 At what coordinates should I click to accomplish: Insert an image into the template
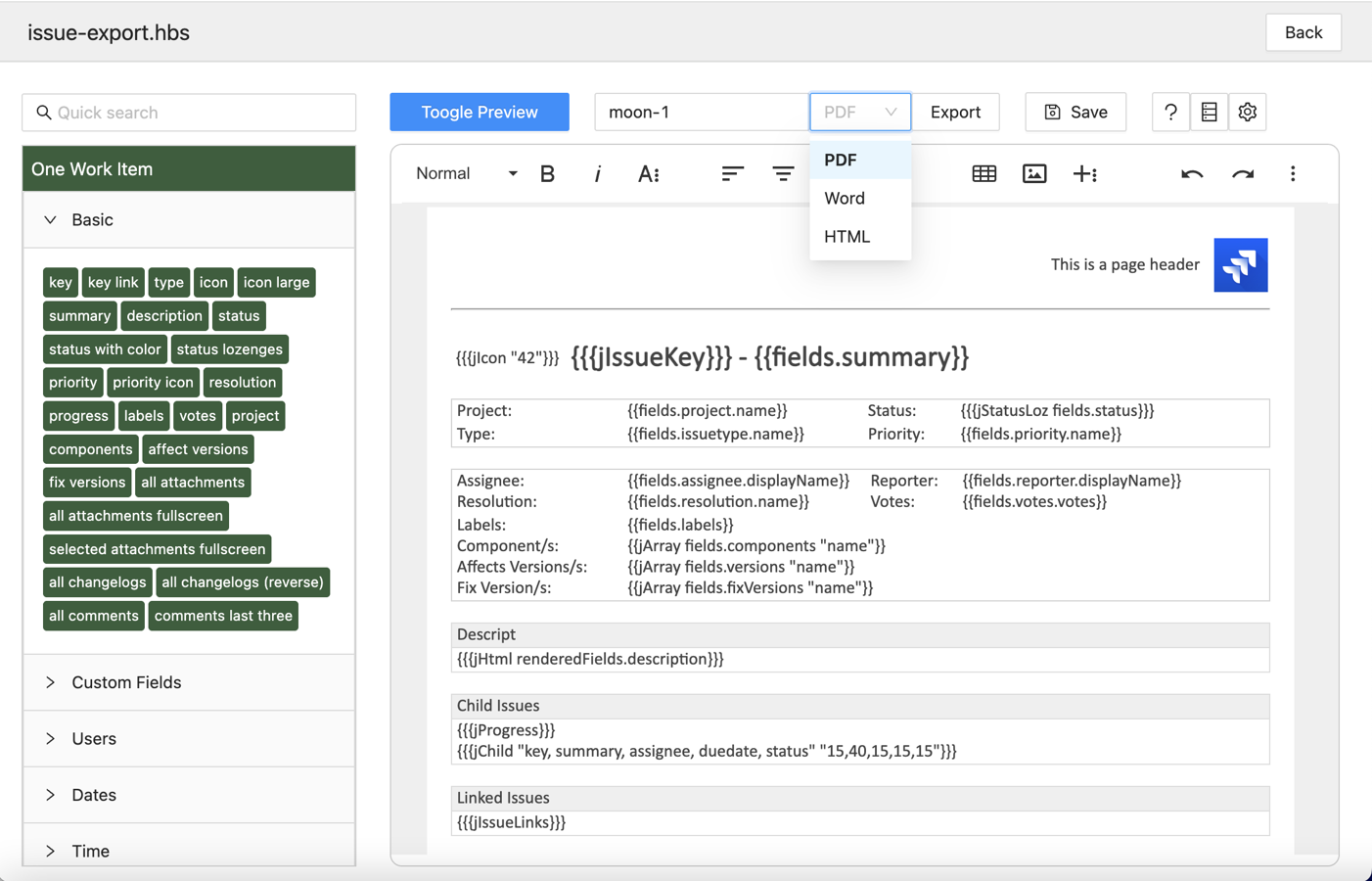pos(1034,174)
